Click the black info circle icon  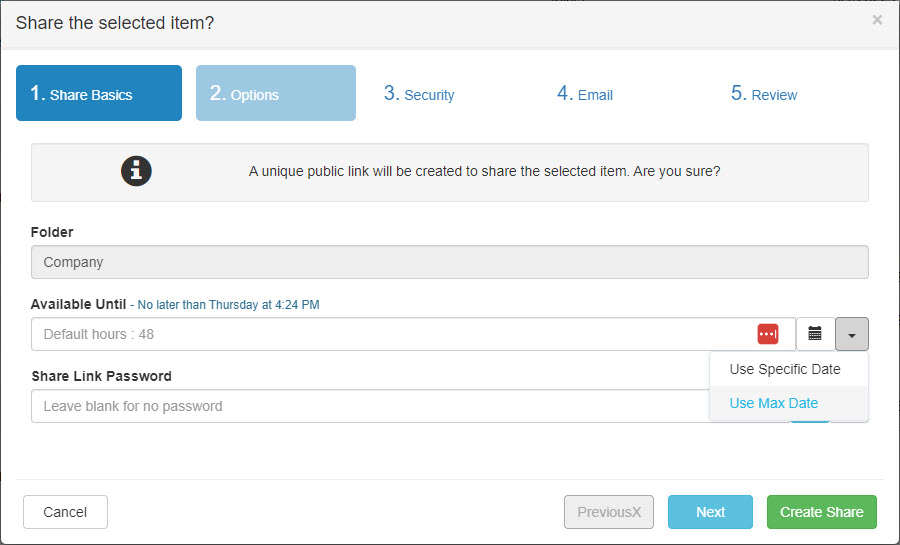[x=136, y=171]
